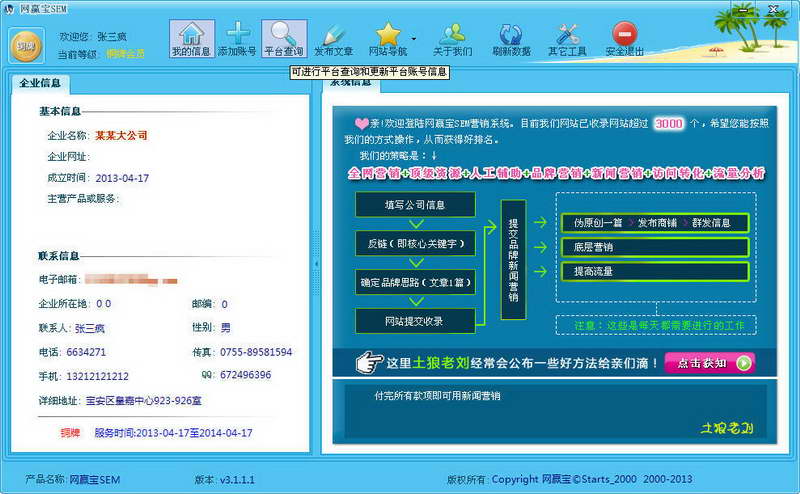
Task: Click 反链（即核心关键字）step box
Action: click(415, 243)
